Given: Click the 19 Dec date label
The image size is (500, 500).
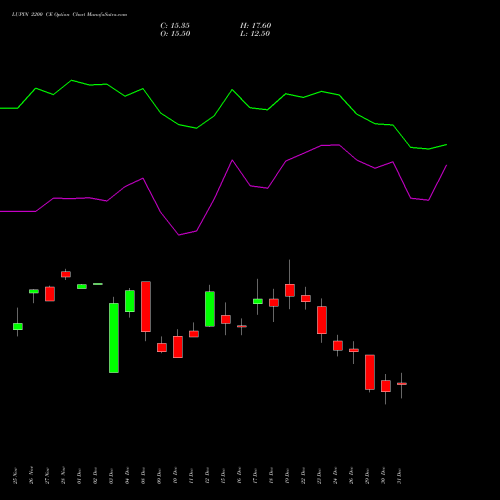Looking at the screenshot, I should (x=287, y=476).
